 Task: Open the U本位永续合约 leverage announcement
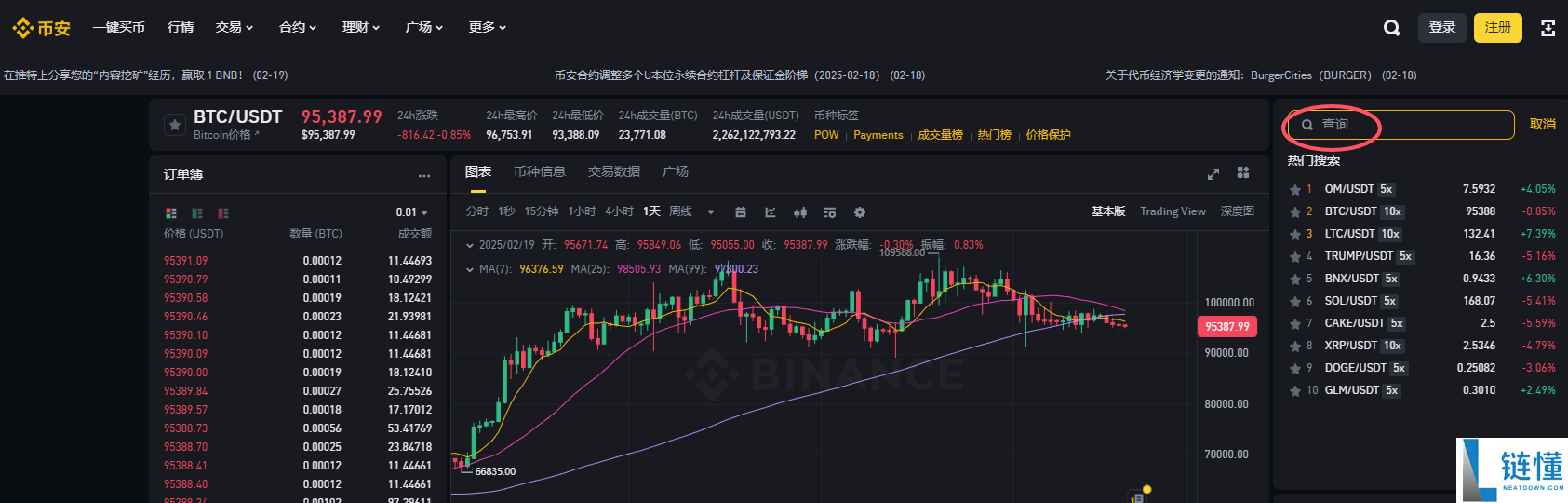pos(740,75)
